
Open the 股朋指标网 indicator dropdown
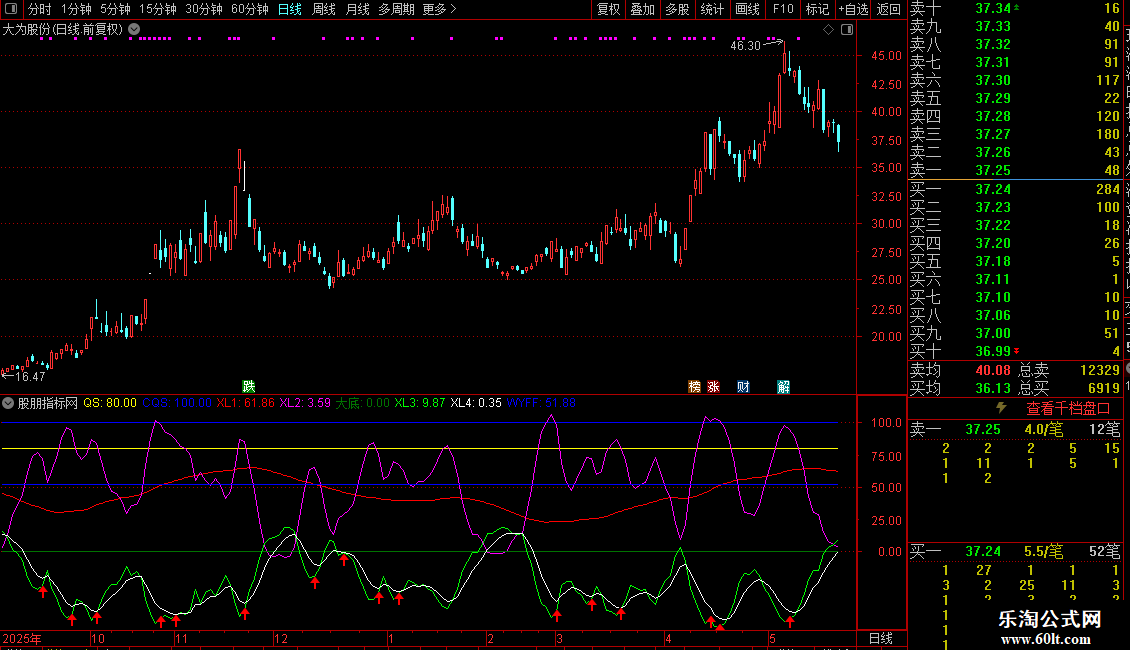click(8, 403)
